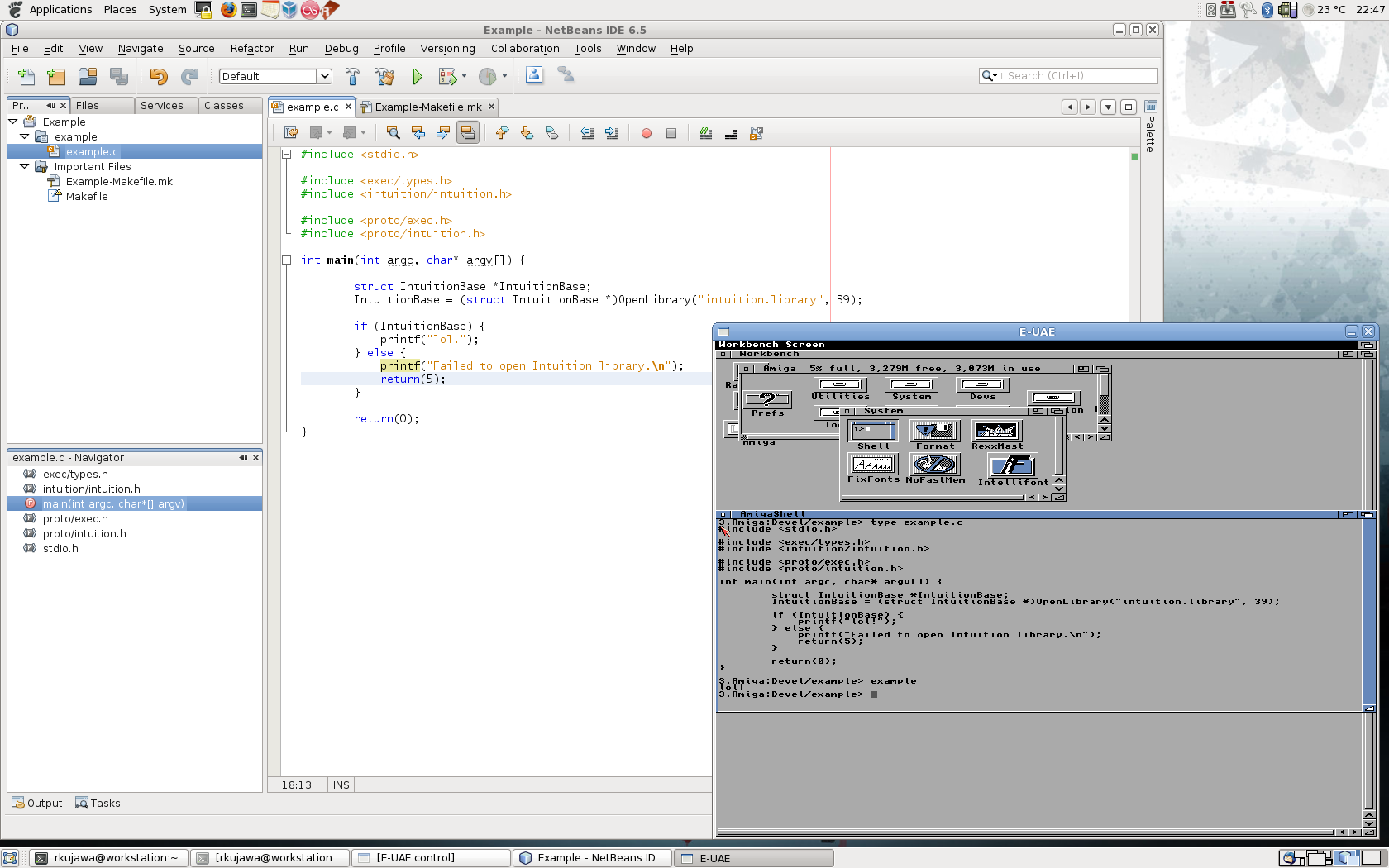Open the Debug Main Project dropdown arrow

[x=464, y=76]
